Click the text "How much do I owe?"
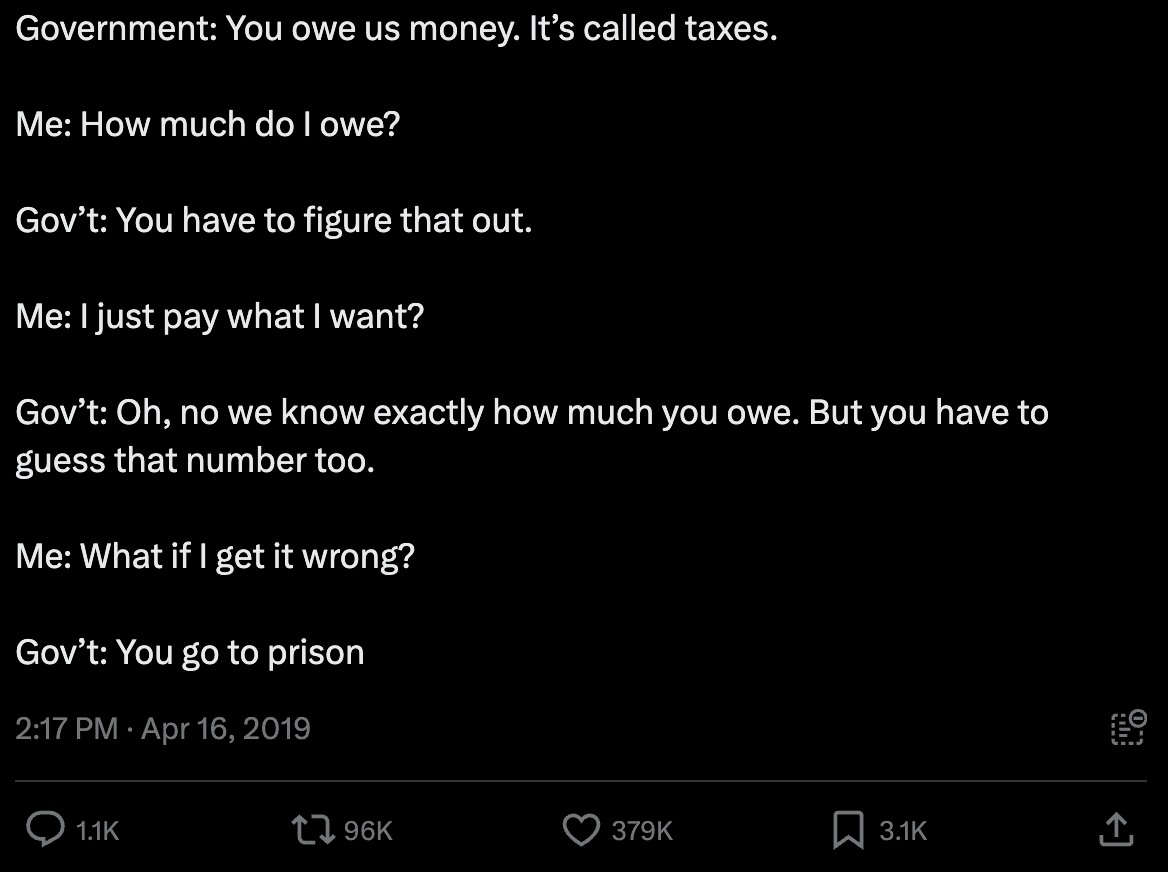This screenshot has height=872, width=1168. (x=240, y=124)
